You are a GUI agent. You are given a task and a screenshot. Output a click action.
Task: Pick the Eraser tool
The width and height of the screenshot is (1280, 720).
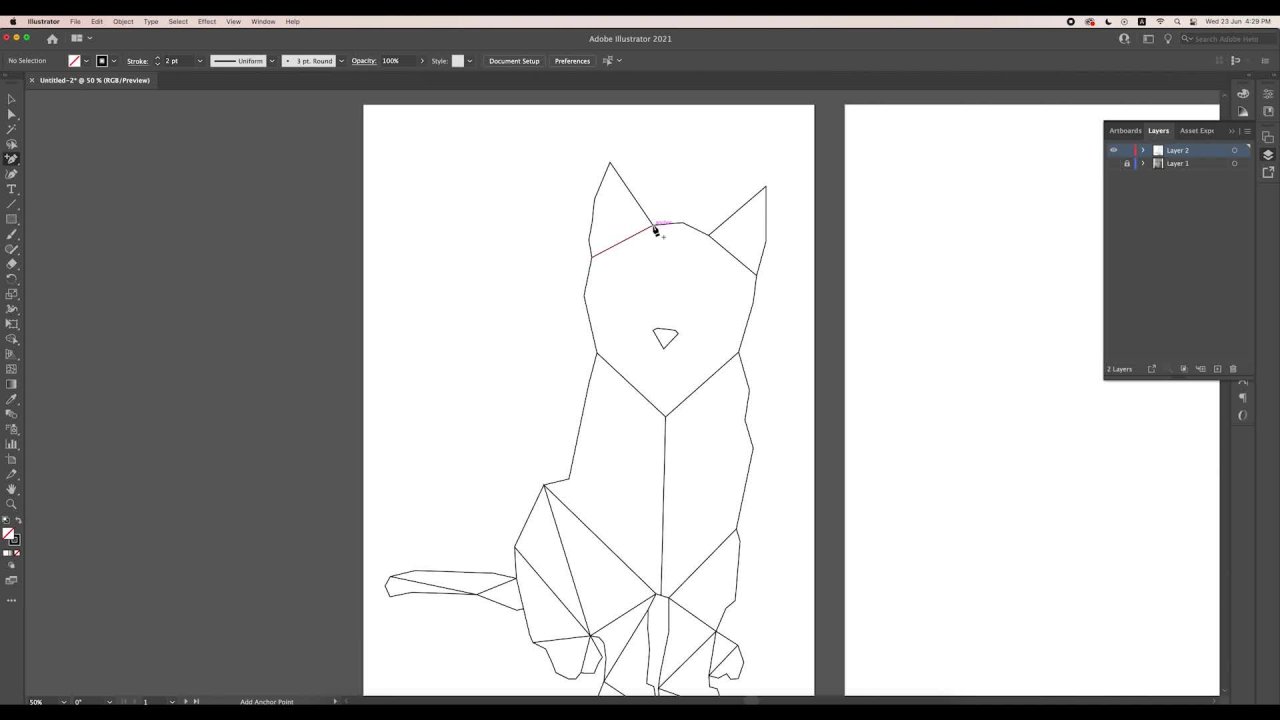pos(11,264)
